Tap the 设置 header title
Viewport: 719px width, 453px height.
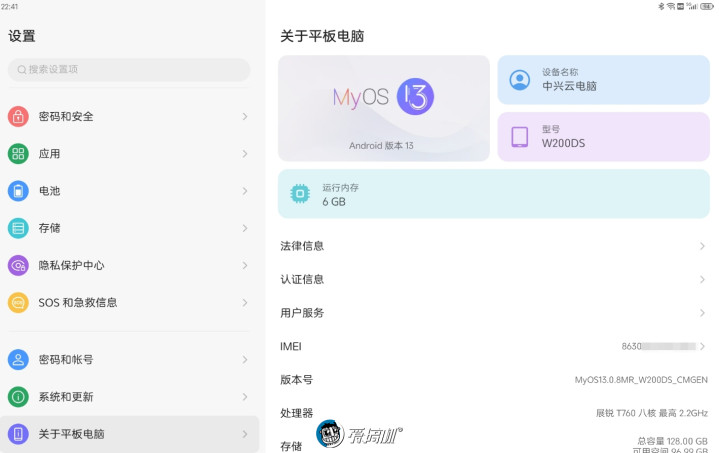pos(22,36)
